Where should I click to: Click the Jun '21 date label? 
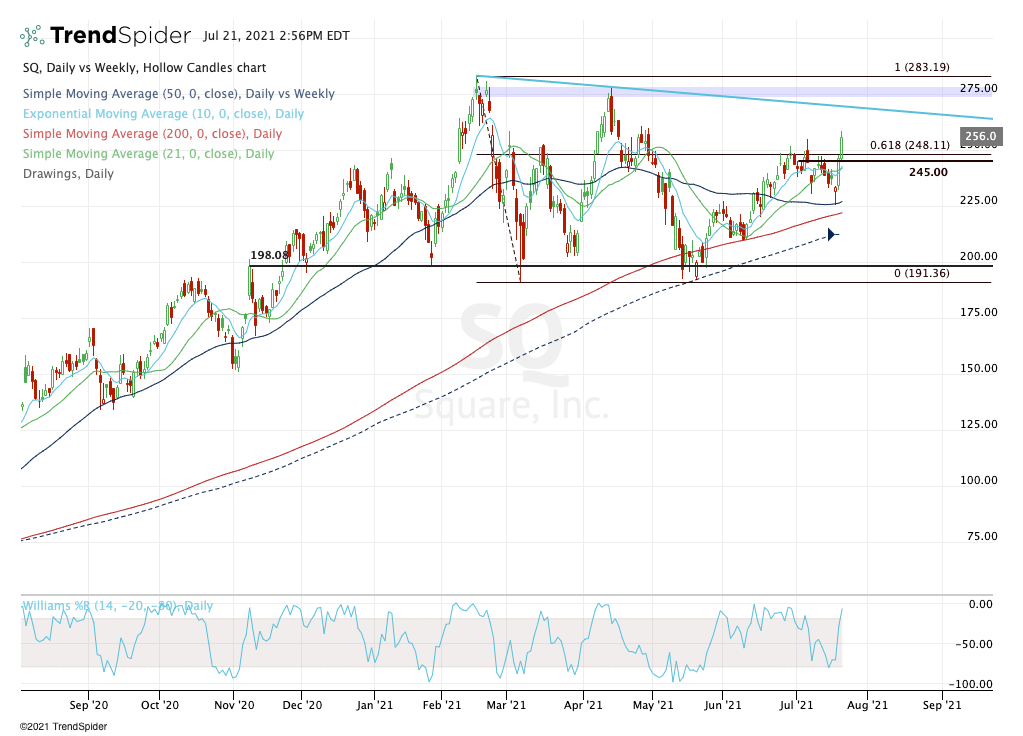point(723,705)
